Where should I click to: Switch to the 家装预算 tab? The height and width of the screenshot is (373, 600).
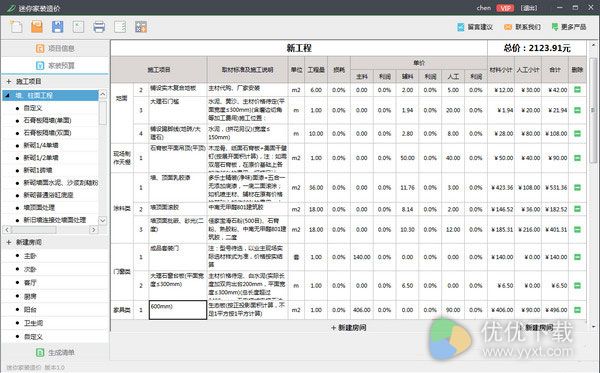tap(55, 65)
